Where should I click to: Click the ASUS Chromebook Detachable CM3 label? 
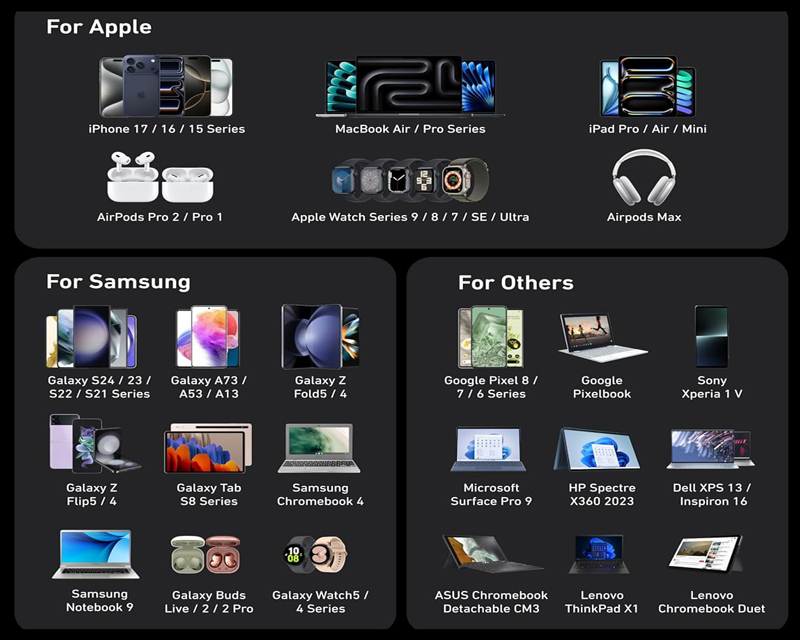pyautogui.click(x=491, y=602)
